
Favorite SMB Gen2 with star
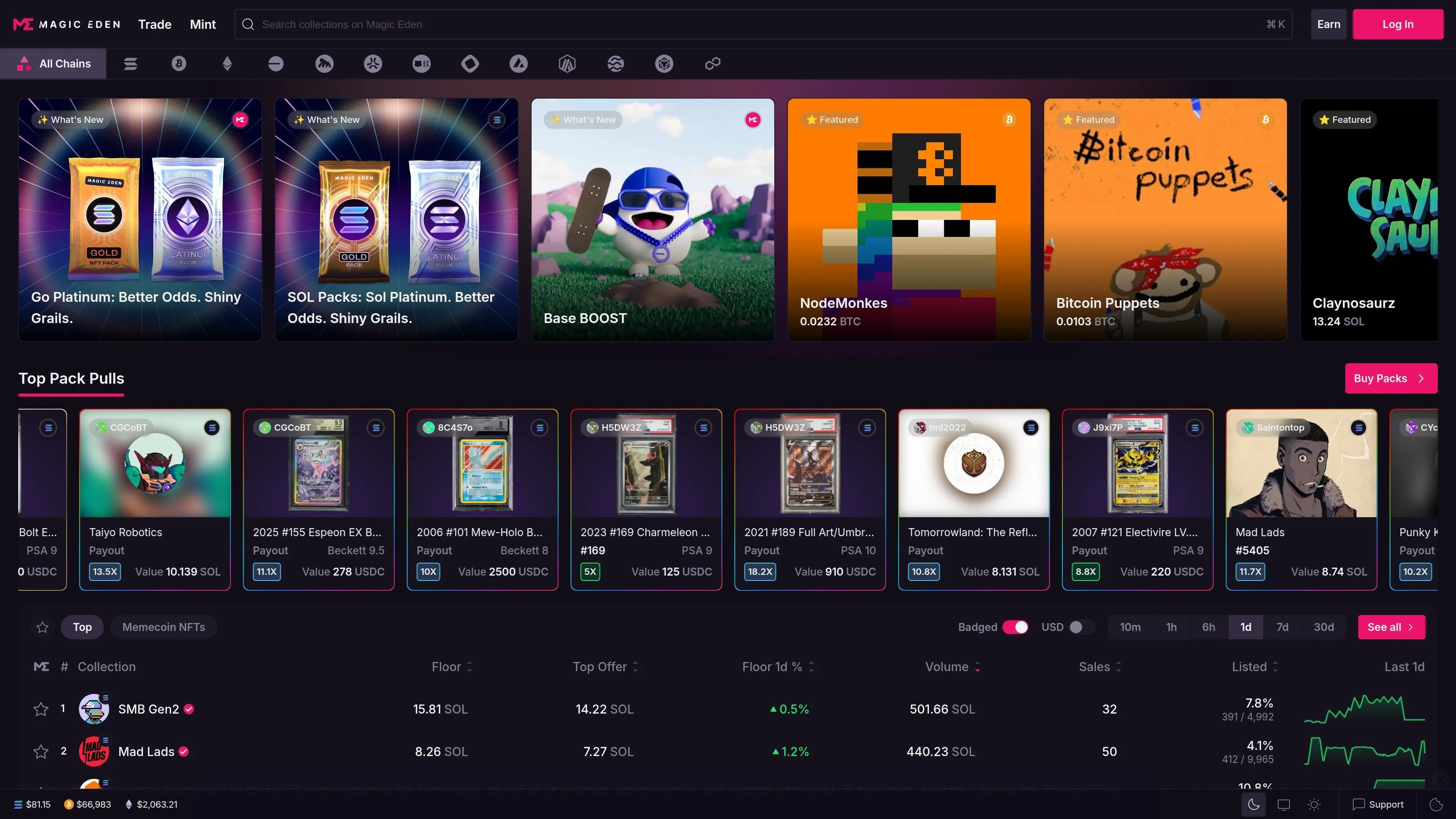tap(41, 709)
